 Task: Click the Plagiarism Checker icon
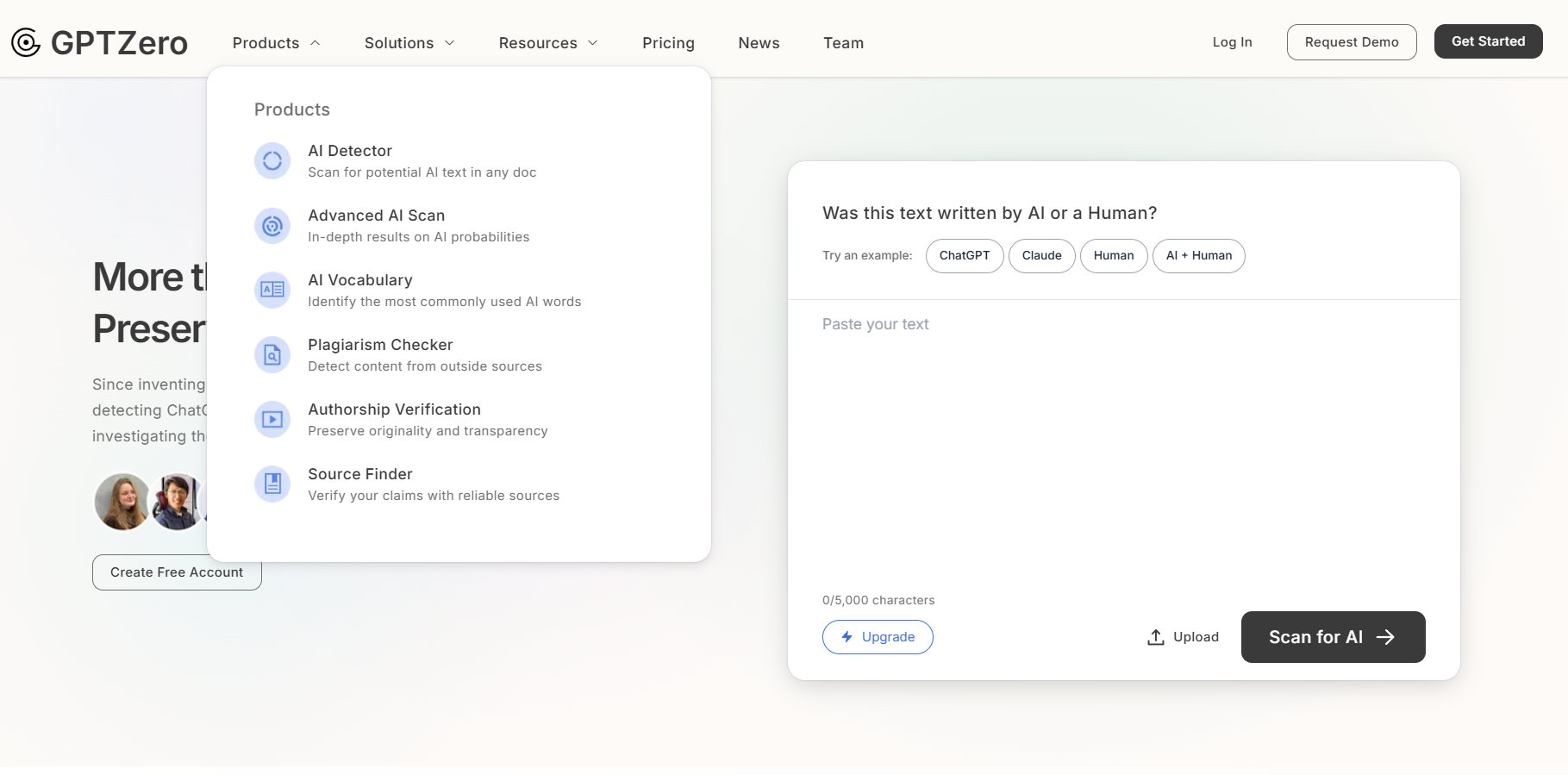272,354
